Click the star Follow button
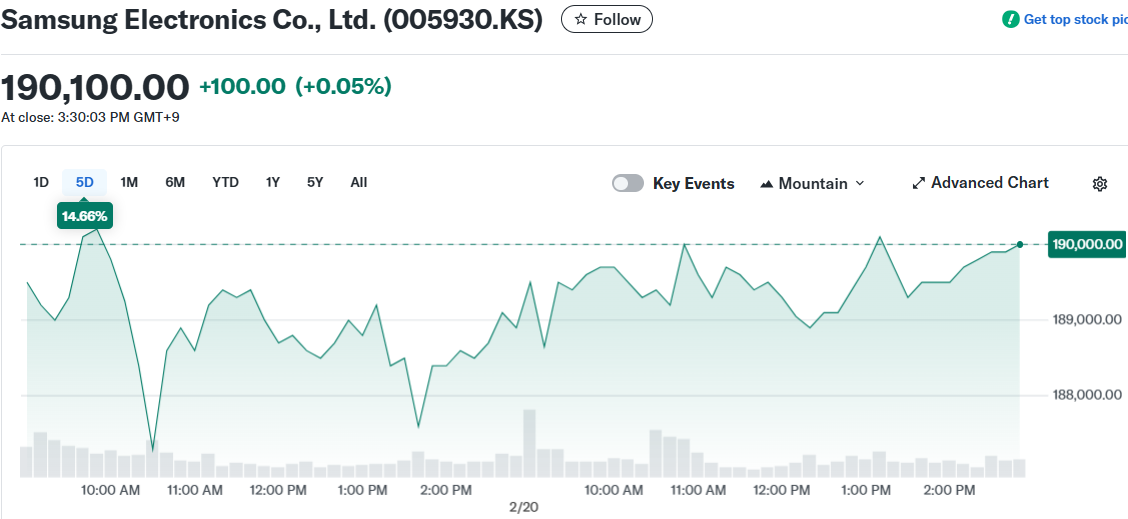 (606, 19)
